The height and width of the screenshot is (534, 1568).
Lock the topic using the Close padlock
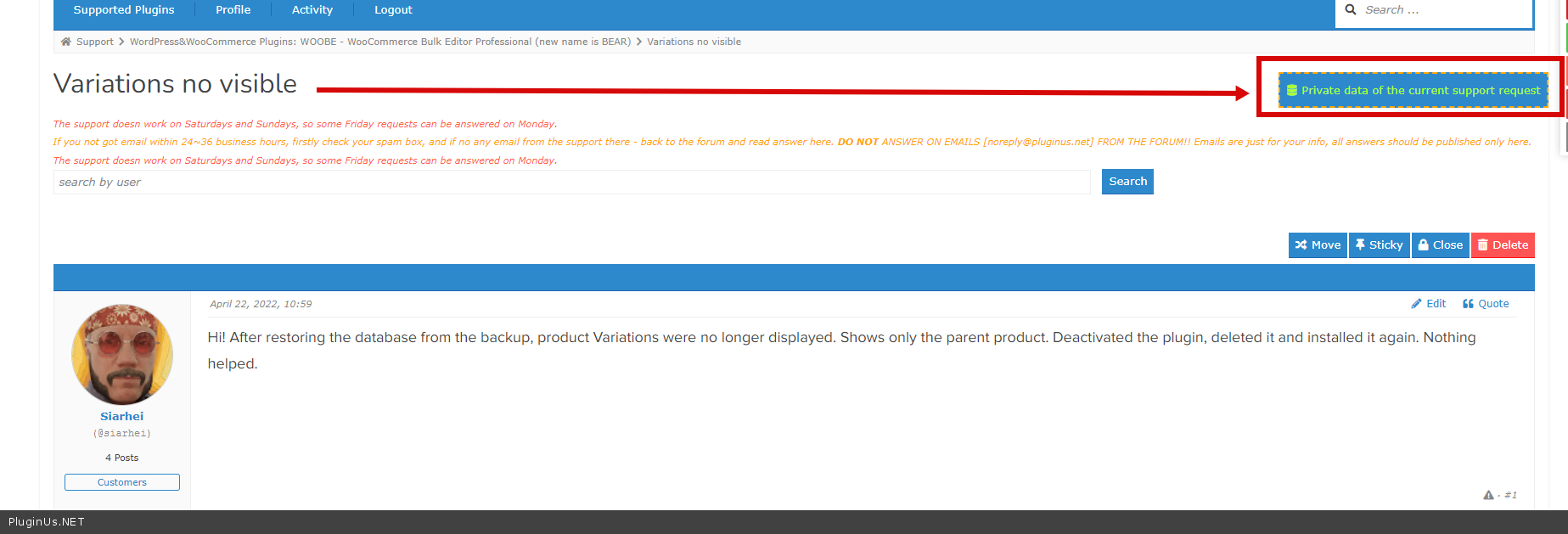1424,245
